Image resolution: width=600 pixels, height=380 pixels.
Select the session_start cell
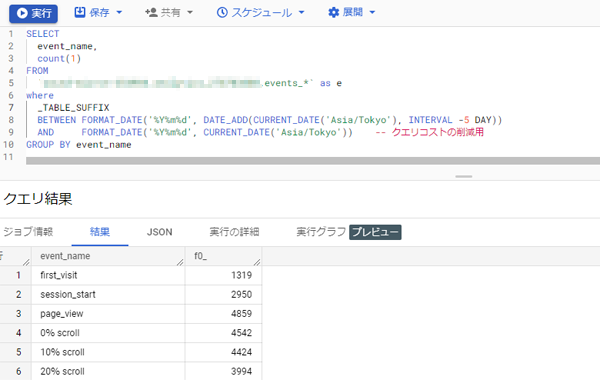(108, 295)
